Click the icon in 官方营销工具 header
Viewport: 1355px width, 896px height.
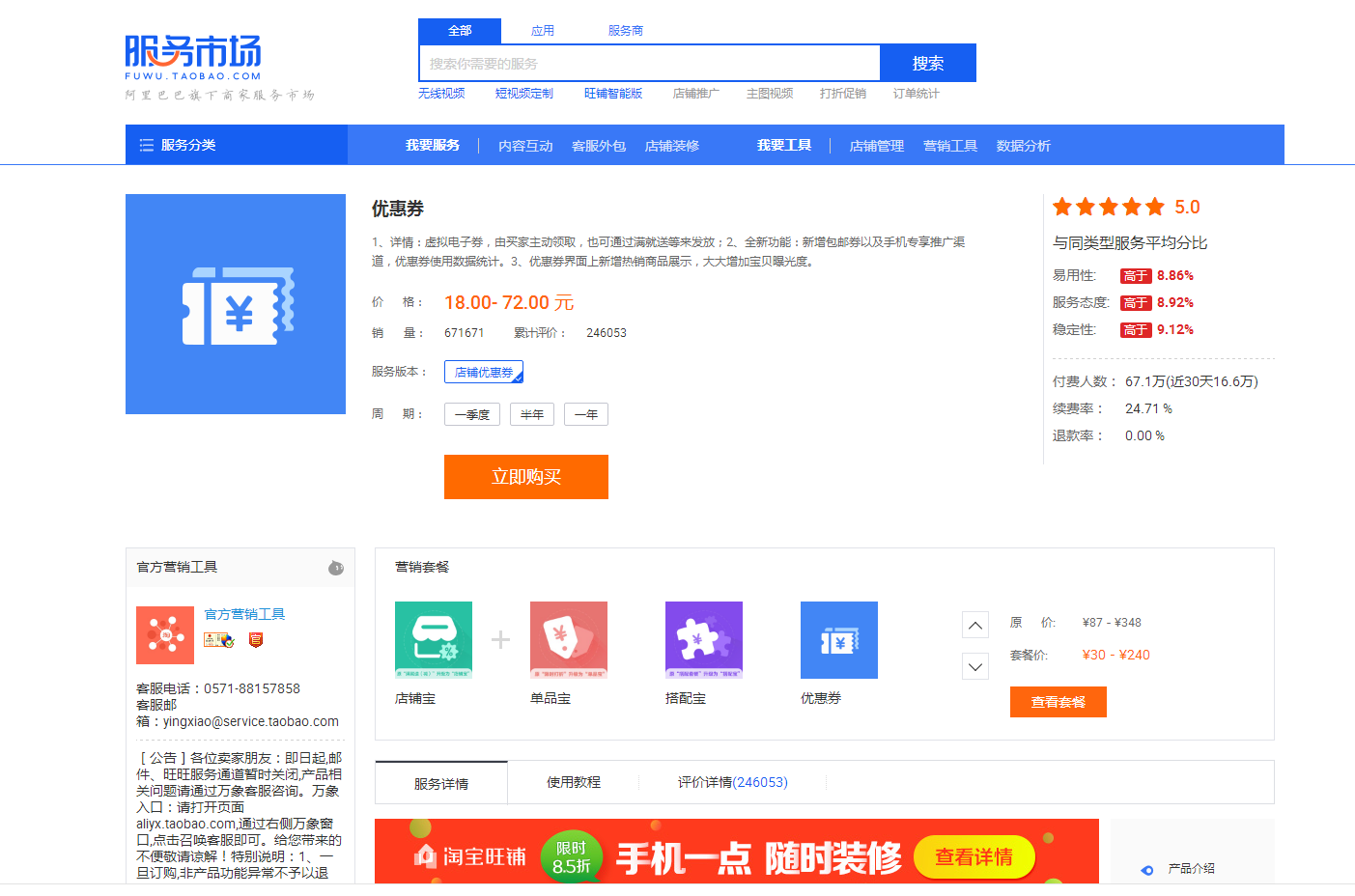pyautogui.click(x=336, y=568)
